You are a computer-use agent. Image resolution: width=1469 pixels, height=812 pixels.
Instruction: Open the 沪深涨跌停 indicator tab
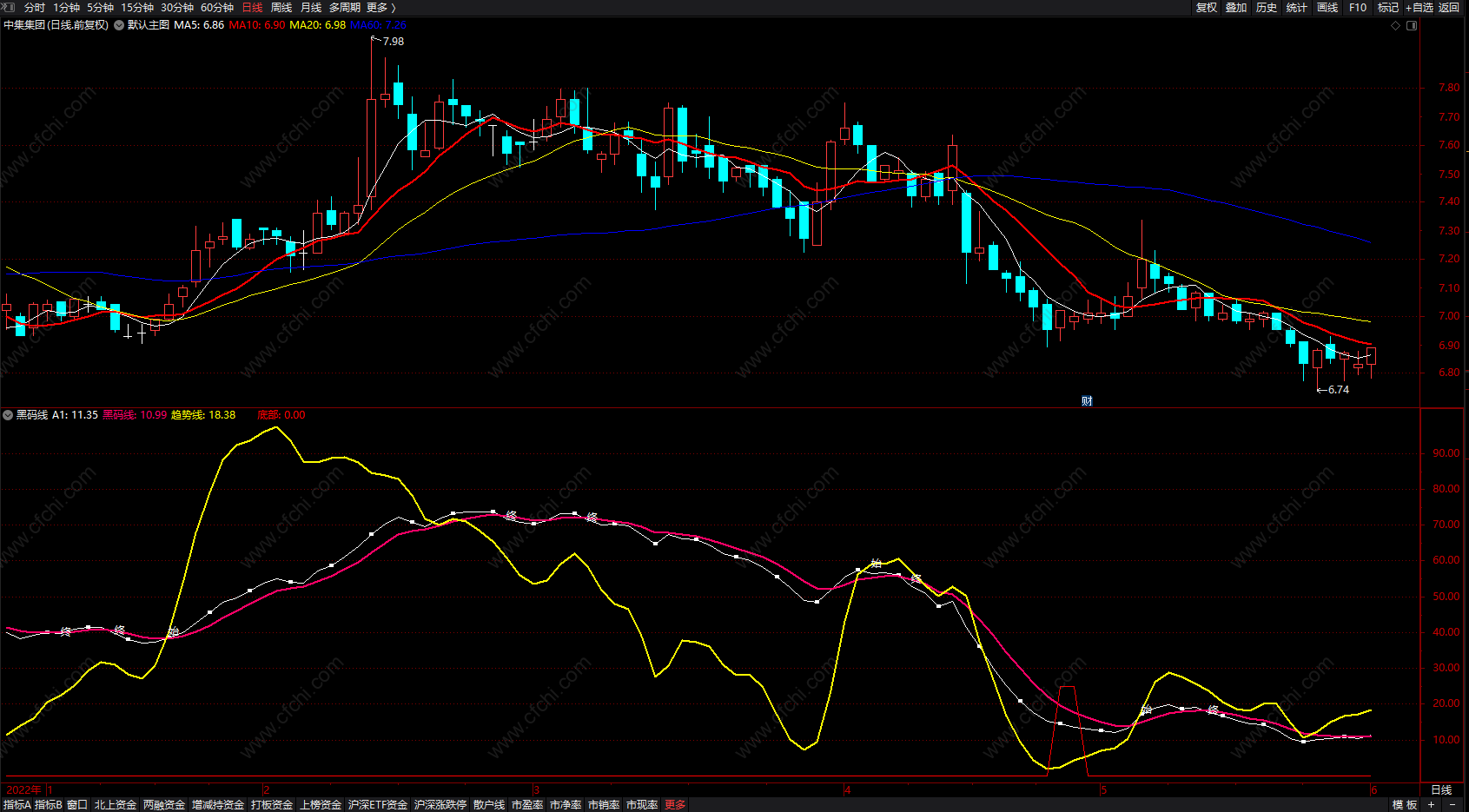[x=440, y=805]
